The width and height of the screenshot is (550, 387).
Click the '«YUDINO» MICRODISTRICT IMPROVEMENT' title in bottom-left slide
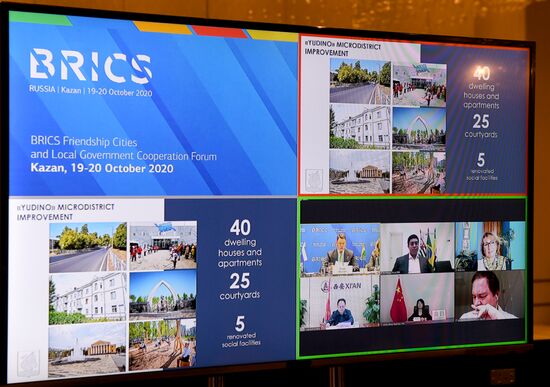pyautogui.click(x=66, y=212)
